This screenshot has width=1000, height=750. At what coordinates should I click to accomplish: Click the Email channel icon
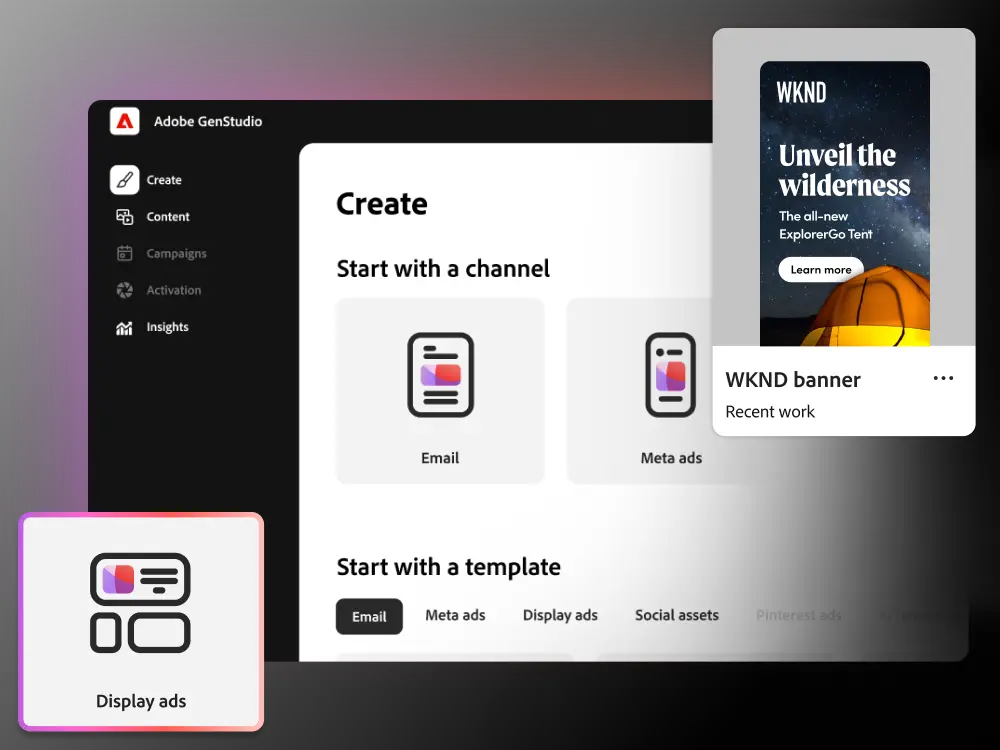pos(440,375)
